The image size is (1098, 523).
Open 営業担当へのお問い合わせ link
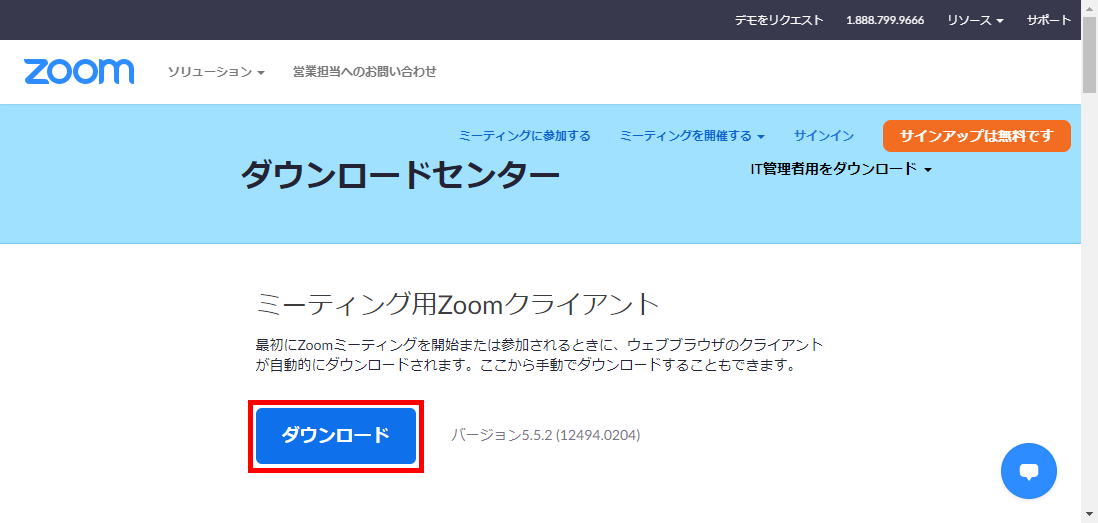tap(364, 71)
